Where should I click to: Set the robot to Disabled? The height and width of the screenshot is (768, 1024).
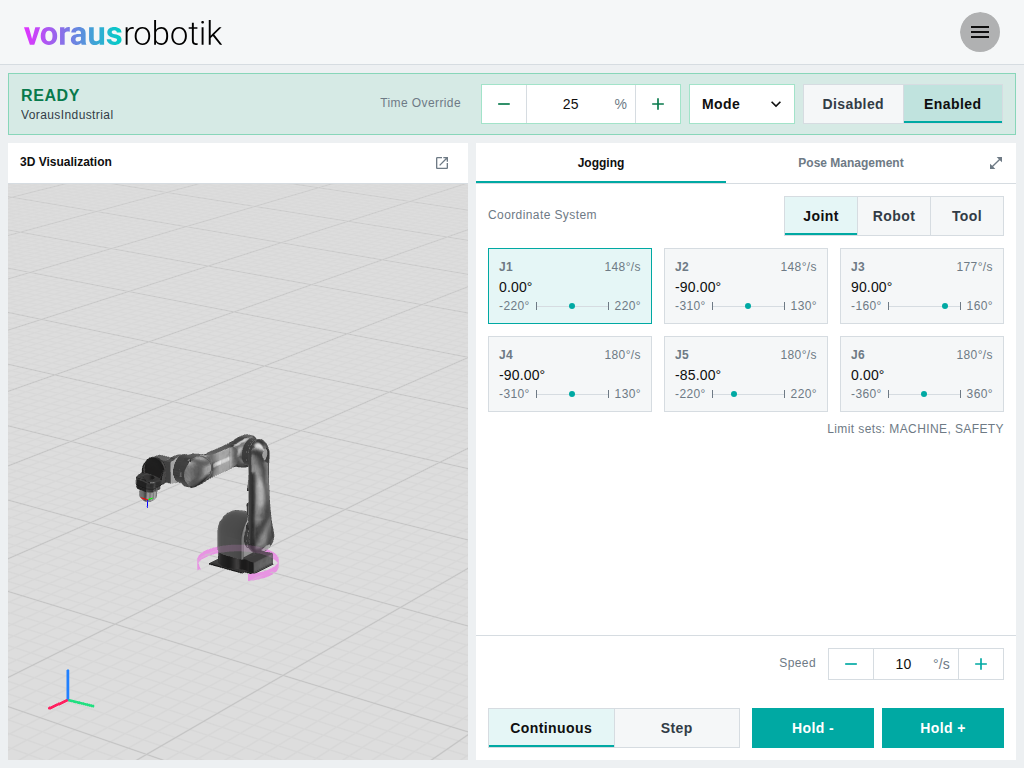(853, 104)
